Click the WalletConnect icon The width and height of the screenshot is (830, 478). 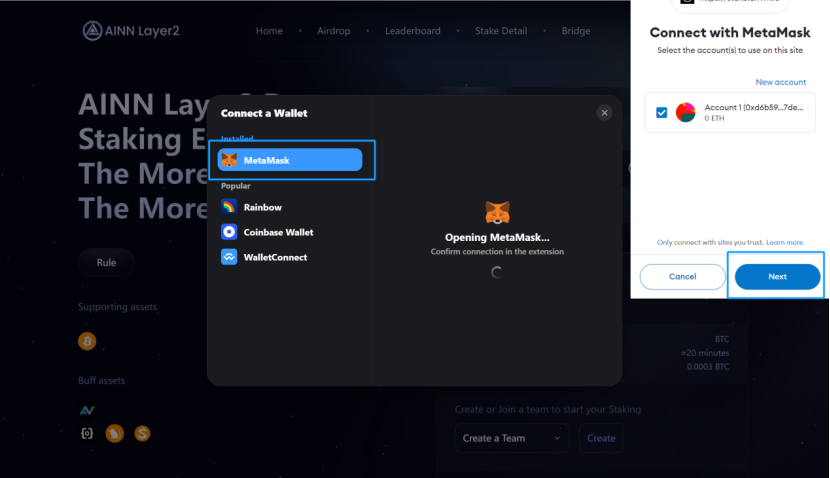point(229,257)
